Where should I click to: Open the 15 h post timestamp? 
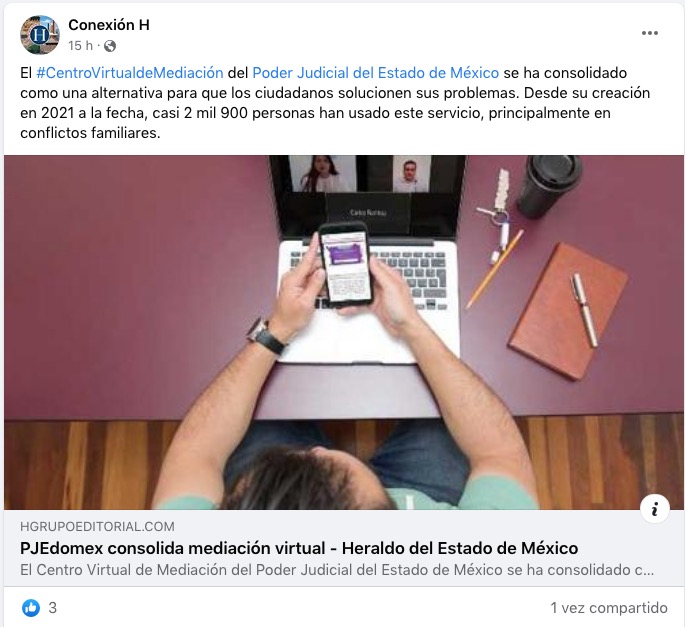pos(80,46)
